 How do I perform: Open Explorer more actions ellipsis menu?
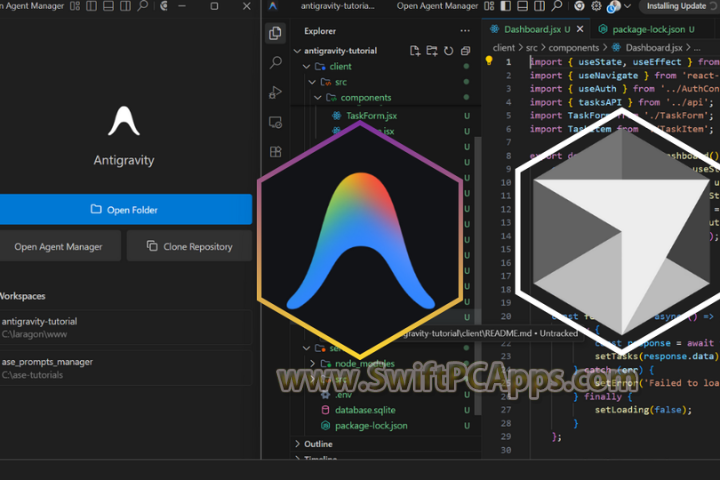click(465, 31)
